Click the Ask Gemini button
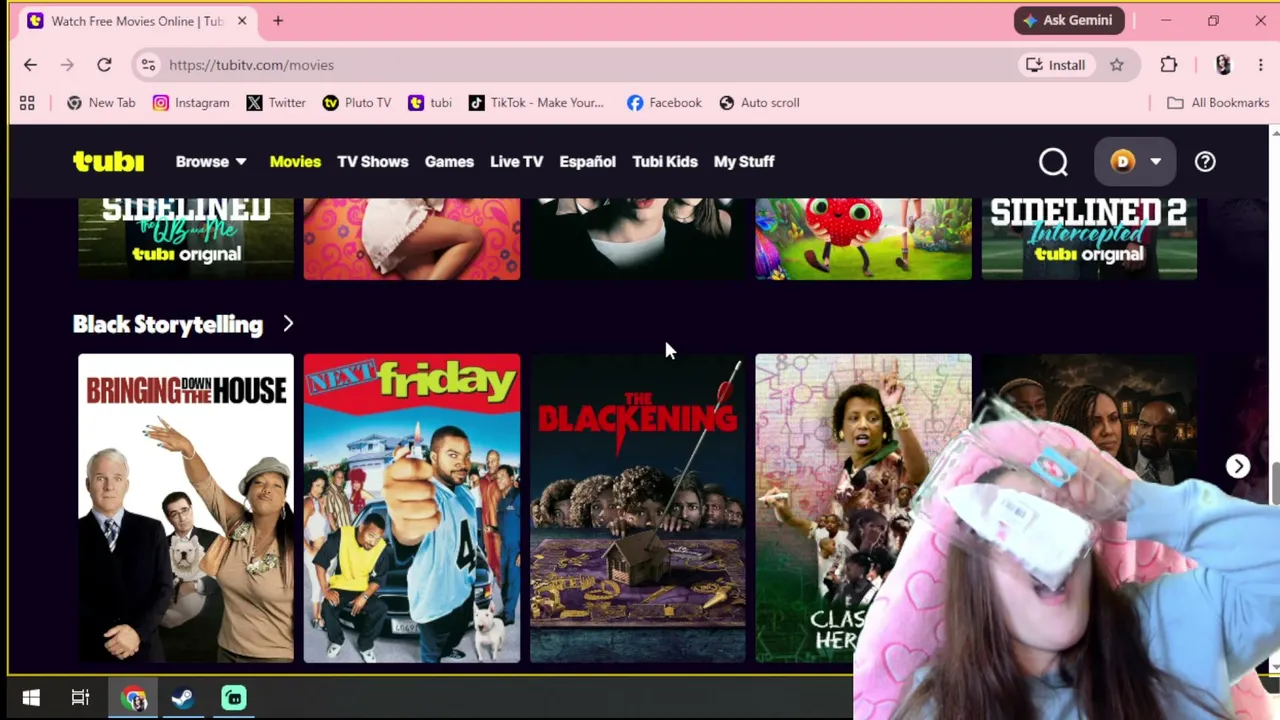 tap(1069, 20)
